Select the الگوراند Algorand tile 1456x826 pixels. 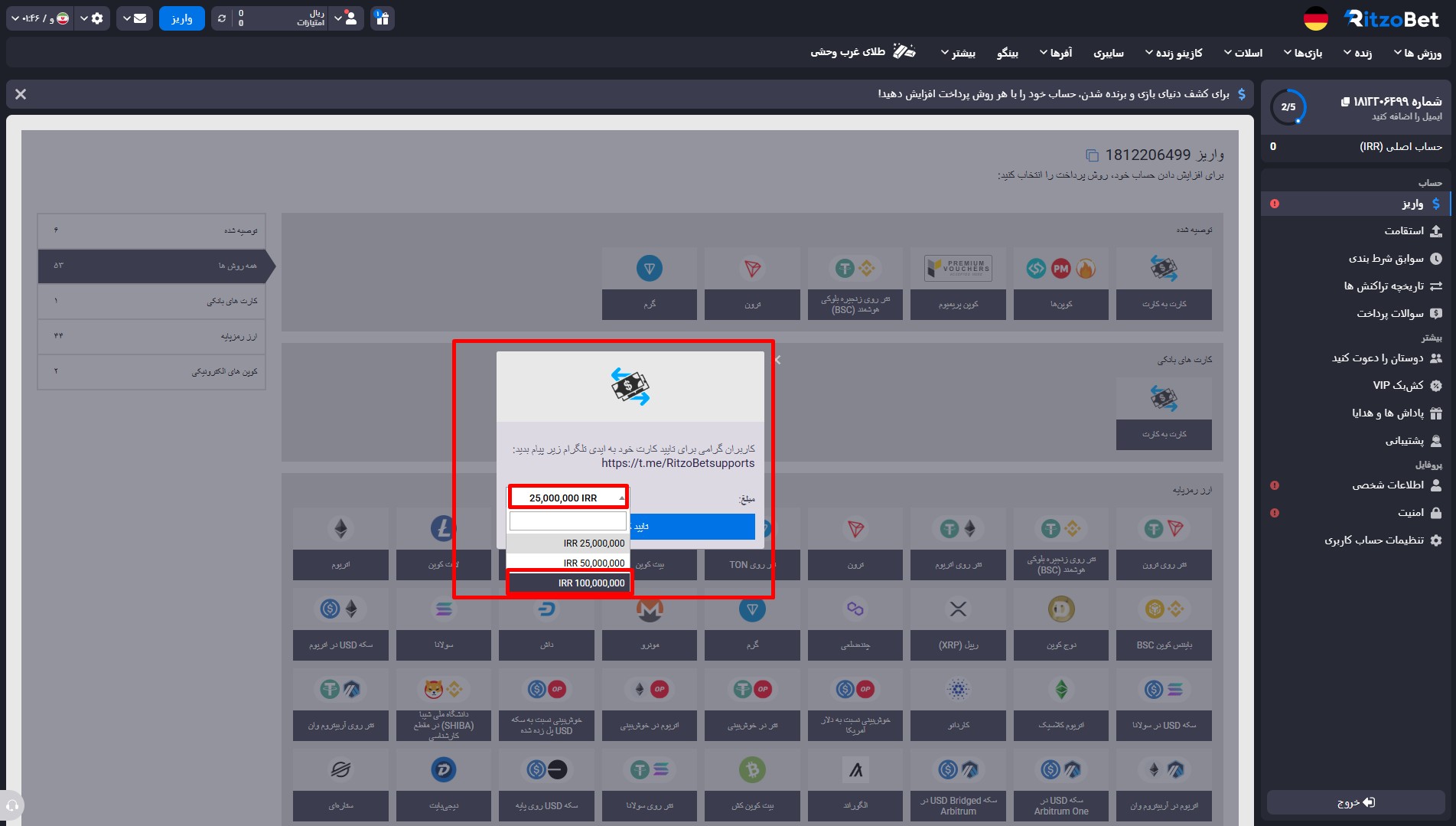(855, 785)
